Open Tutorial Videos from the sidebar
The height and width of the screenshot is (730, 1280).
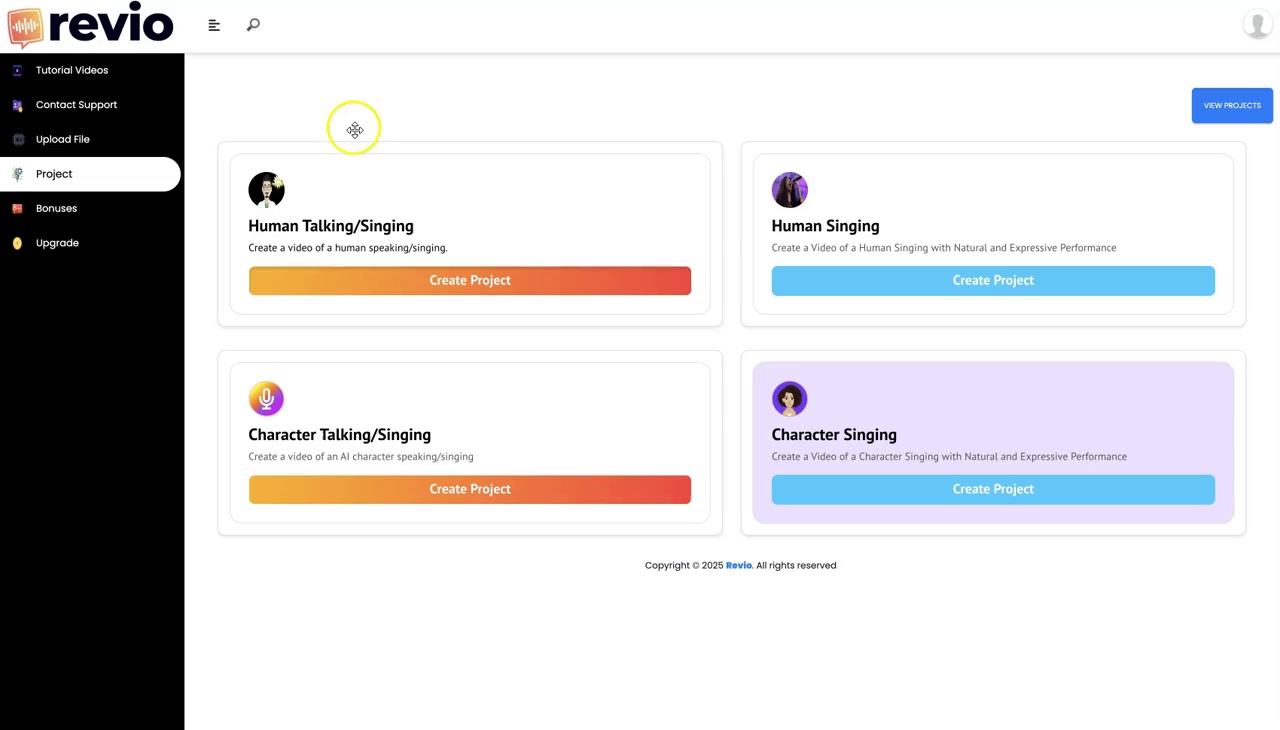tap(72, 70)
